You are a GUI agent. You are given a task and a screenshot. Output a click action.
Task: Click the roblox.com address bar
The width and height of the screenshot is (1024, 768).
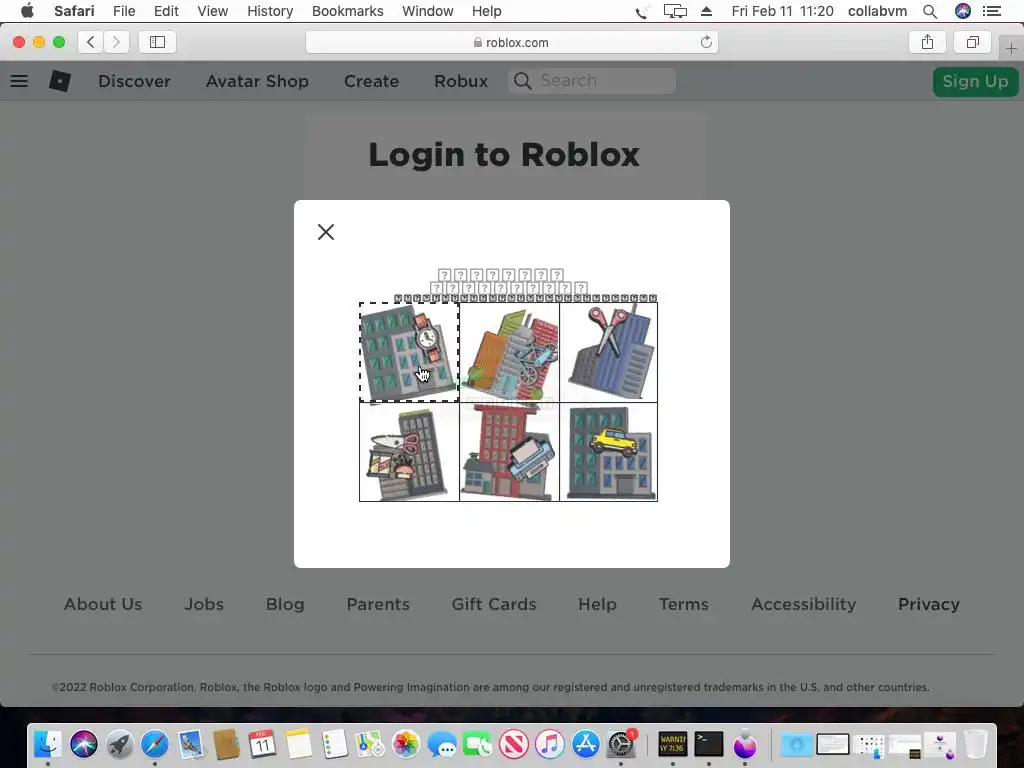click(512, 42)
